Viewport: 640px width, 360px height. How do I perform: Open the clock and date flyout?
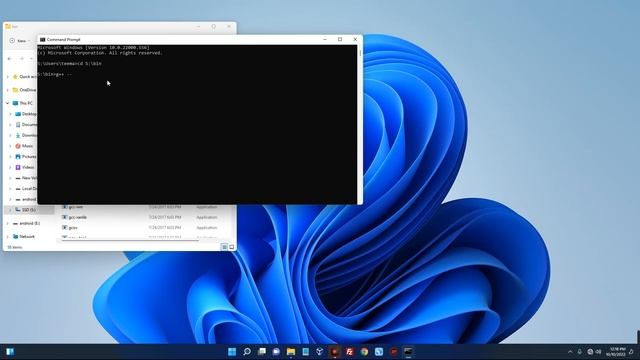616,351
